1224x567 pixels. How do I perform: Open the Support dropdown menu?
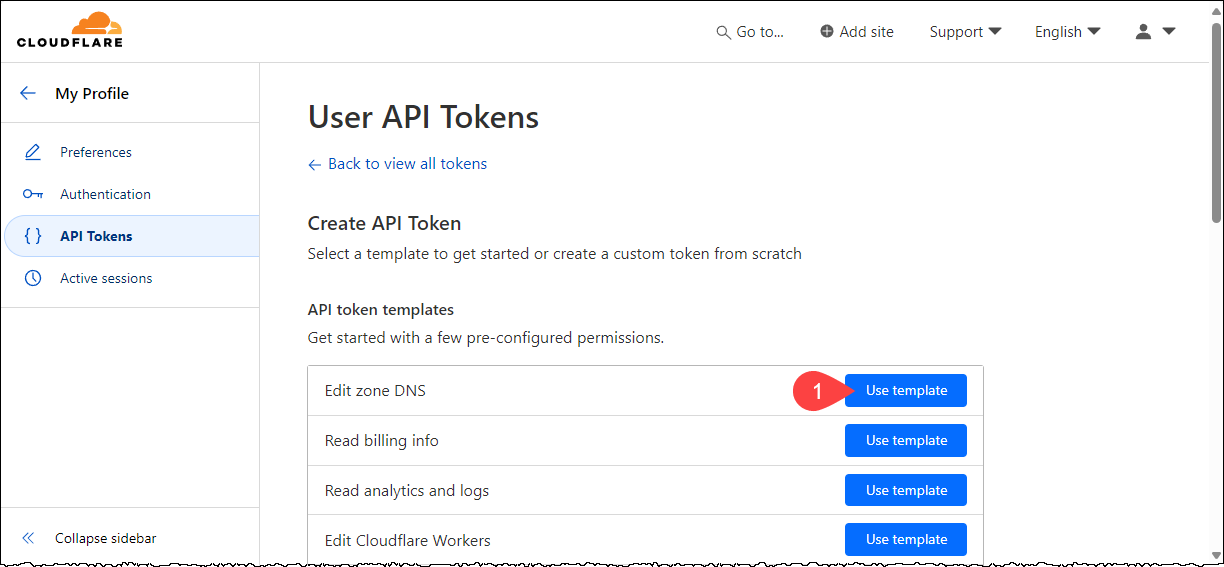point(965,32)
